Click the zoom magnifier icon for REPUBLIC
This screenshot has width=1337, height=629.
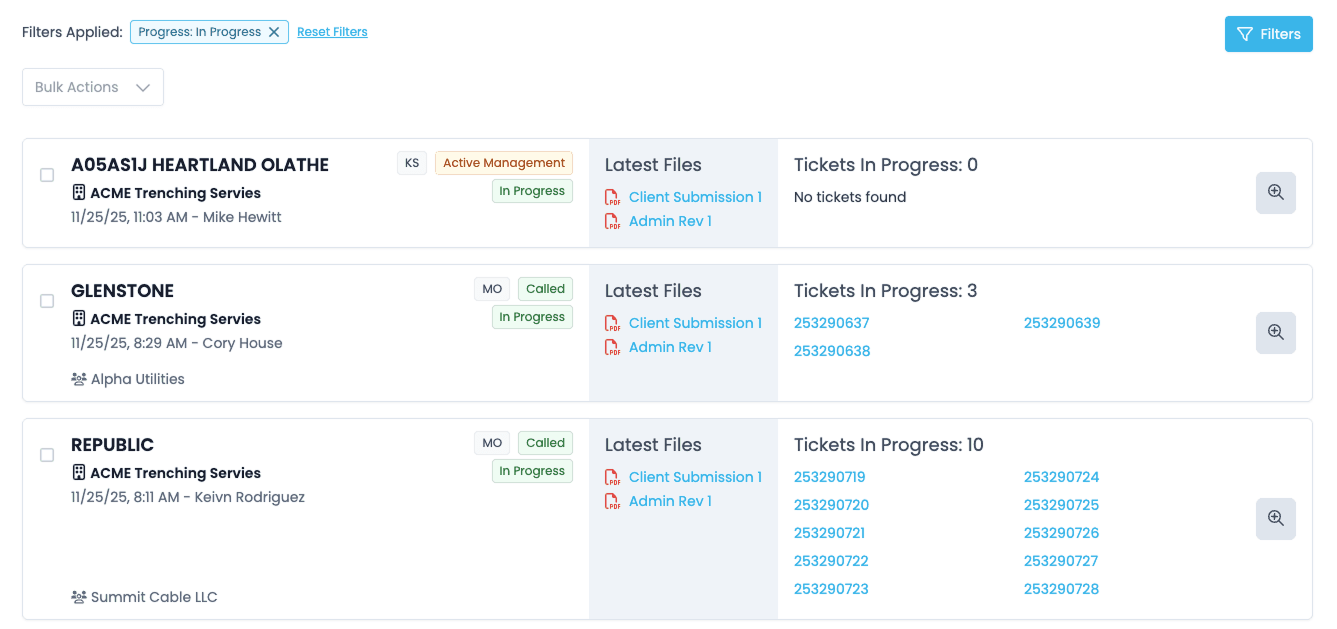point(1275,519)
